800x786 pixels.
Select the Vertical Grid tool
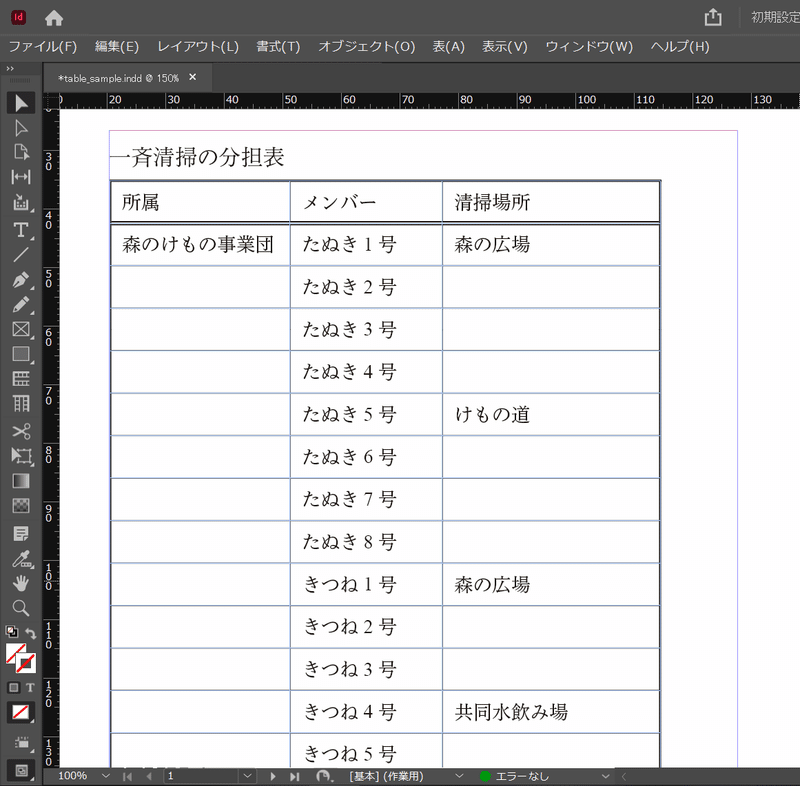coord(21,404)
